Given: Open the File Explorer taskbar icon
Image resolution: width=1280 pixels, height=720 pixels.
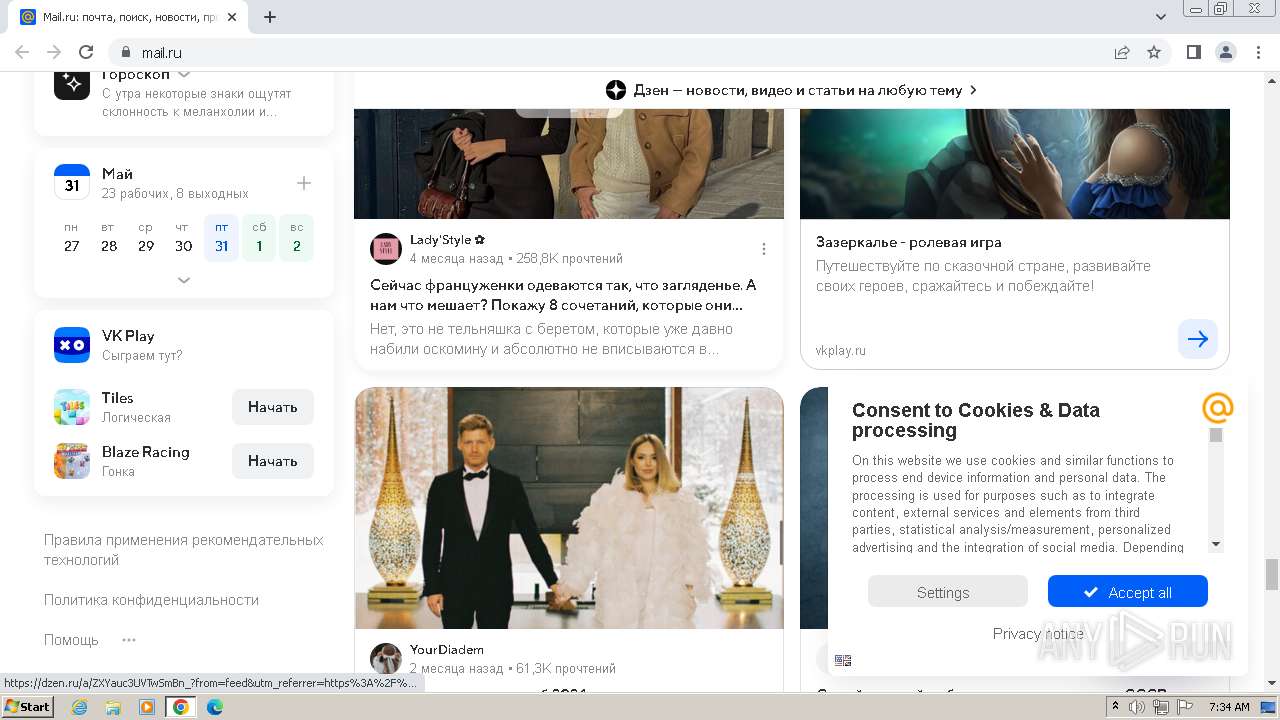Looking at the screenshot, I should coord(113,707).
